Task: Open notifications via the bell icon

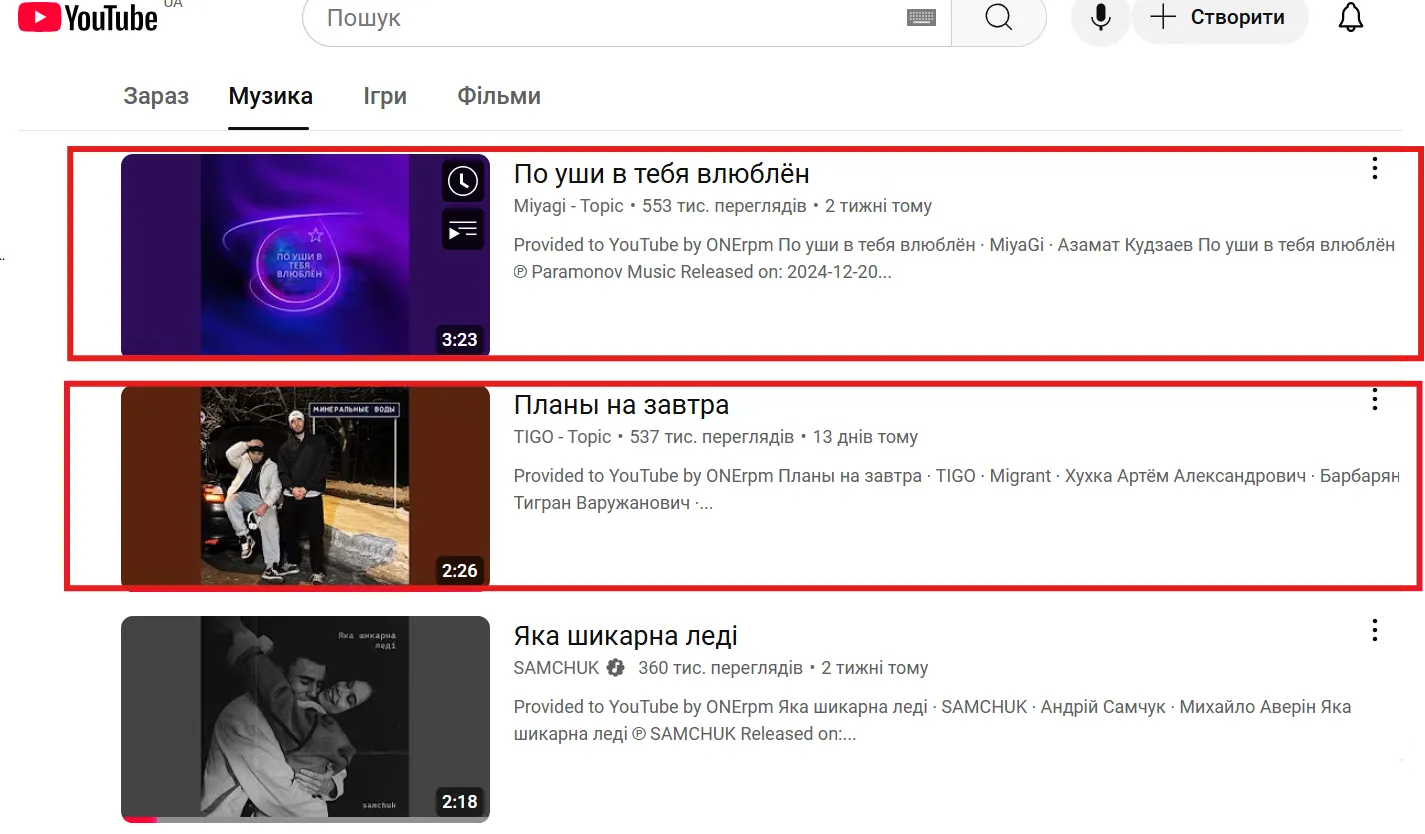Action: 1350,17
